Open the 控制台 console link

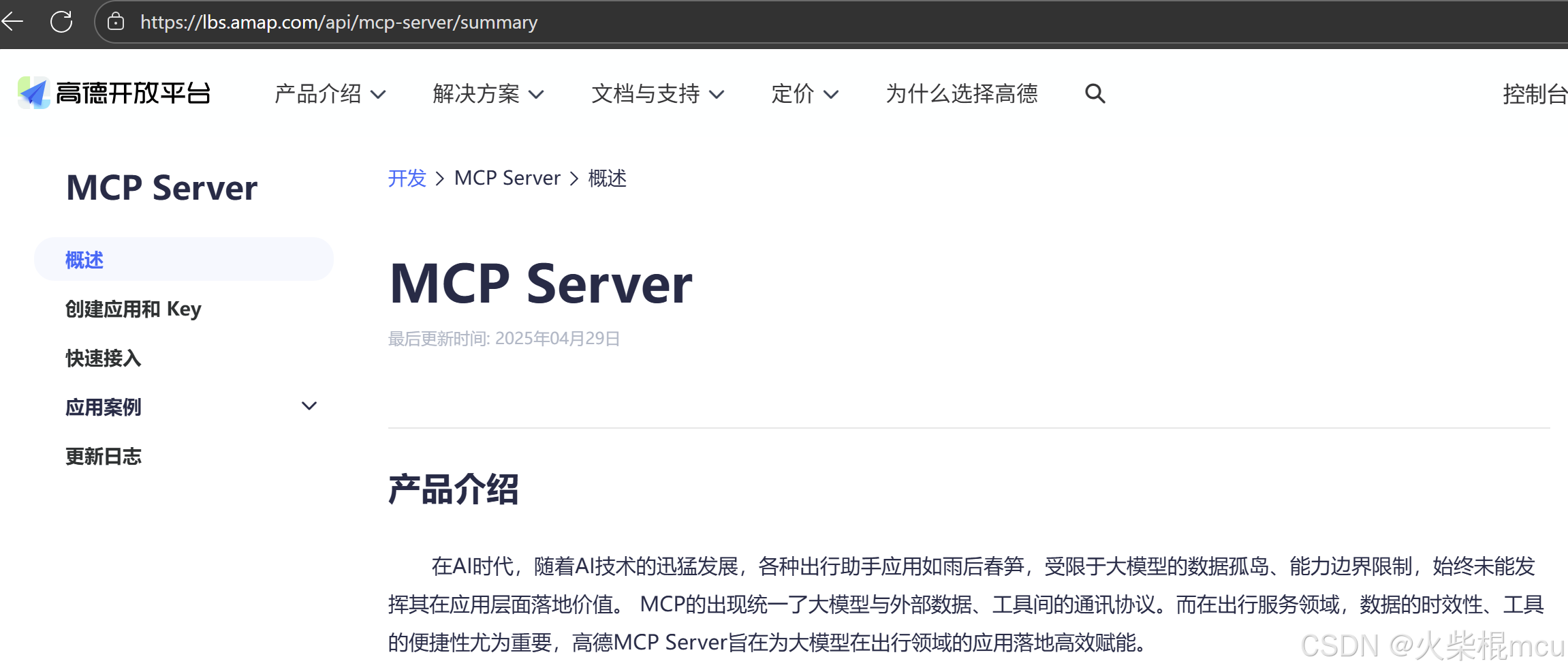click(1535, 94)
